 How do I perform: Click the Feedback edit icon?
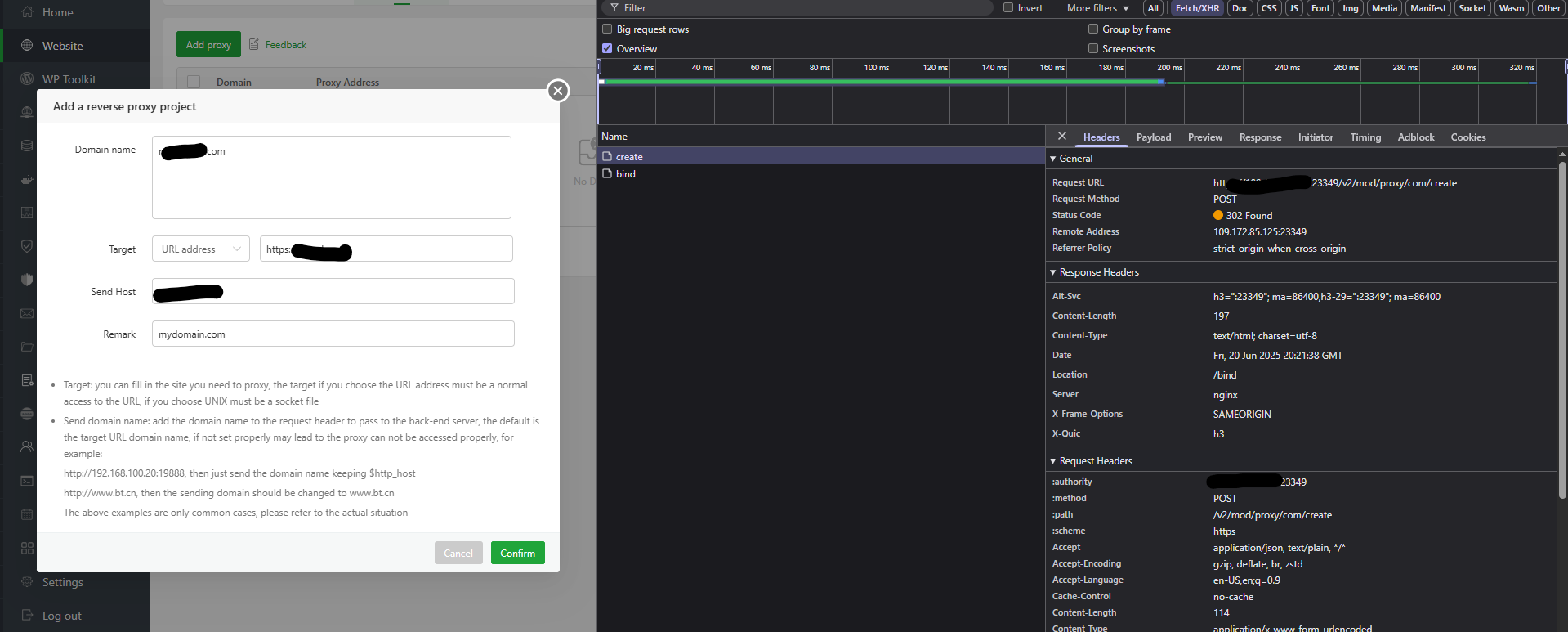(254, 44)
